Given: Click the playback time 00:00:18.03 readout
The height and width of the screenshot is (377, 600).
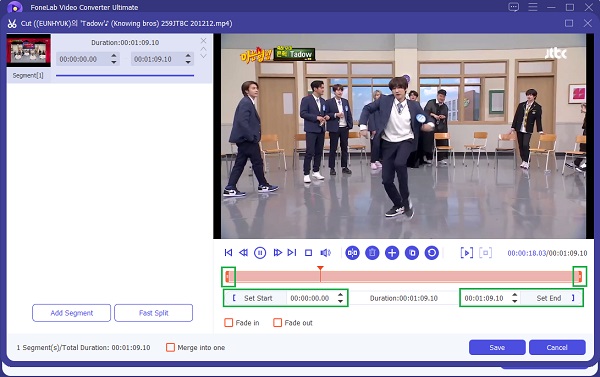Looking at the screenshot, I should click(527, 253).
